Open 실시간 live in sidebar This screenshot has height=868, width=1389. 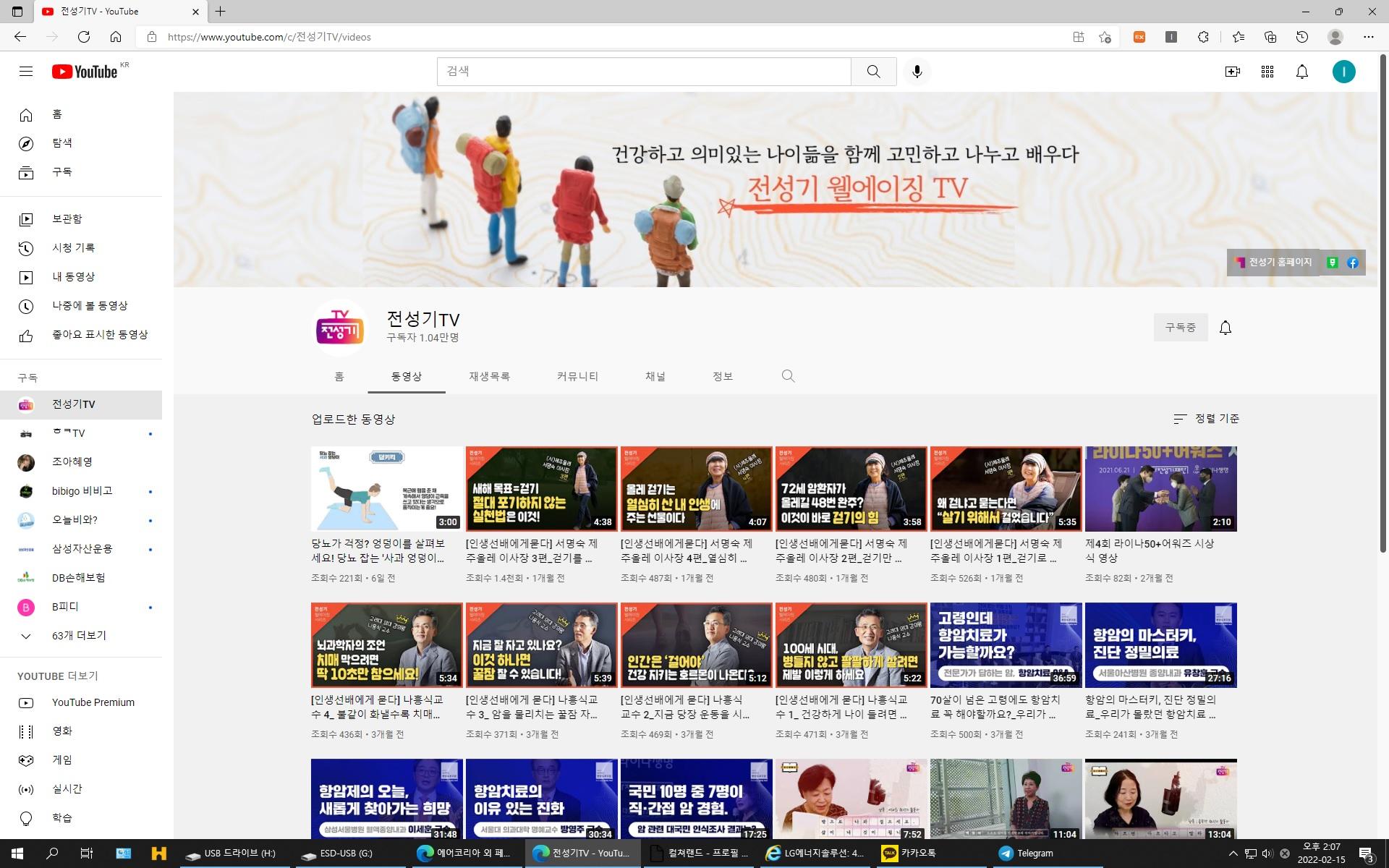point(81,789)
